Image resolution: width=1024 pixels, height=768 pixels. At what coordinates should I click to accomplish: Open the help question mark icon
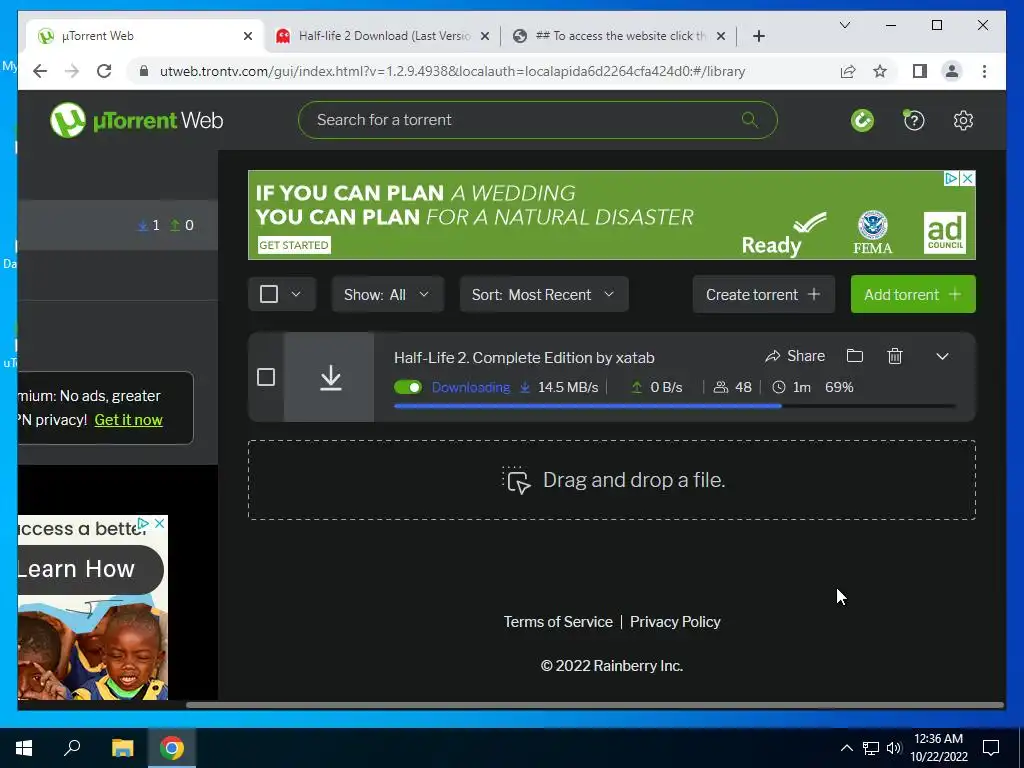pos(913,120)
